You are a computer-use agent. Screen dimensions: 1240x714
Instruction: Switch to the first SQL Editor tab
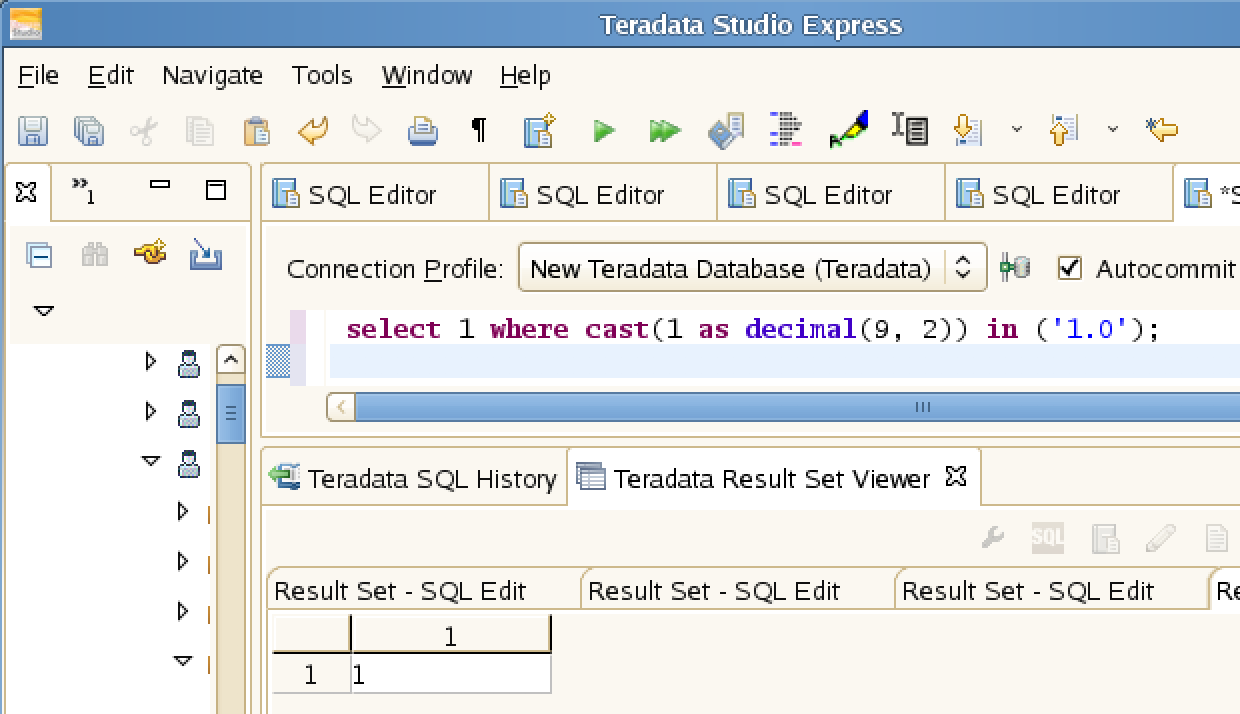pos(375,194)
